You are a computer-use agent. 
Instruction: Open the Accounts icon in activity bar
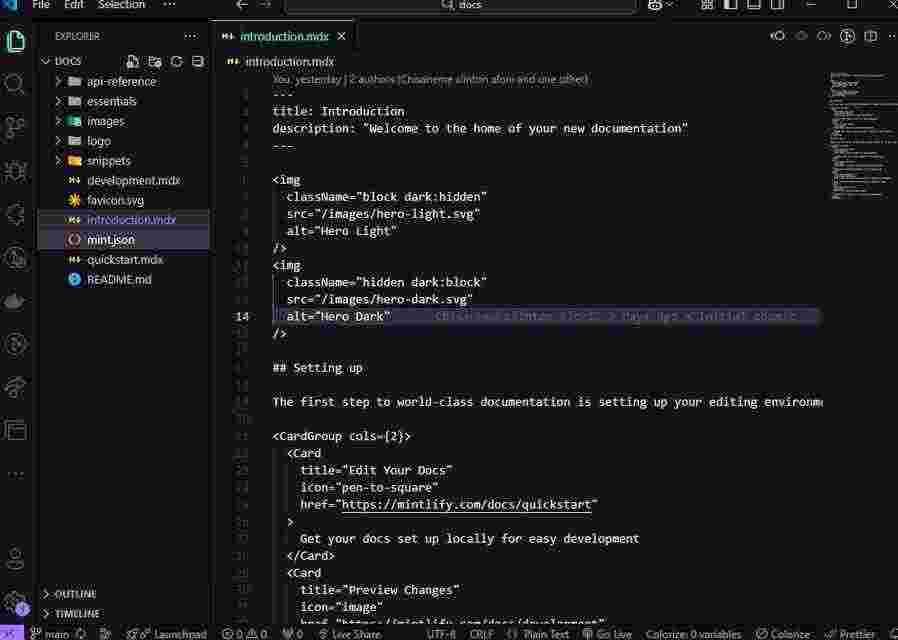pos(15,559)
